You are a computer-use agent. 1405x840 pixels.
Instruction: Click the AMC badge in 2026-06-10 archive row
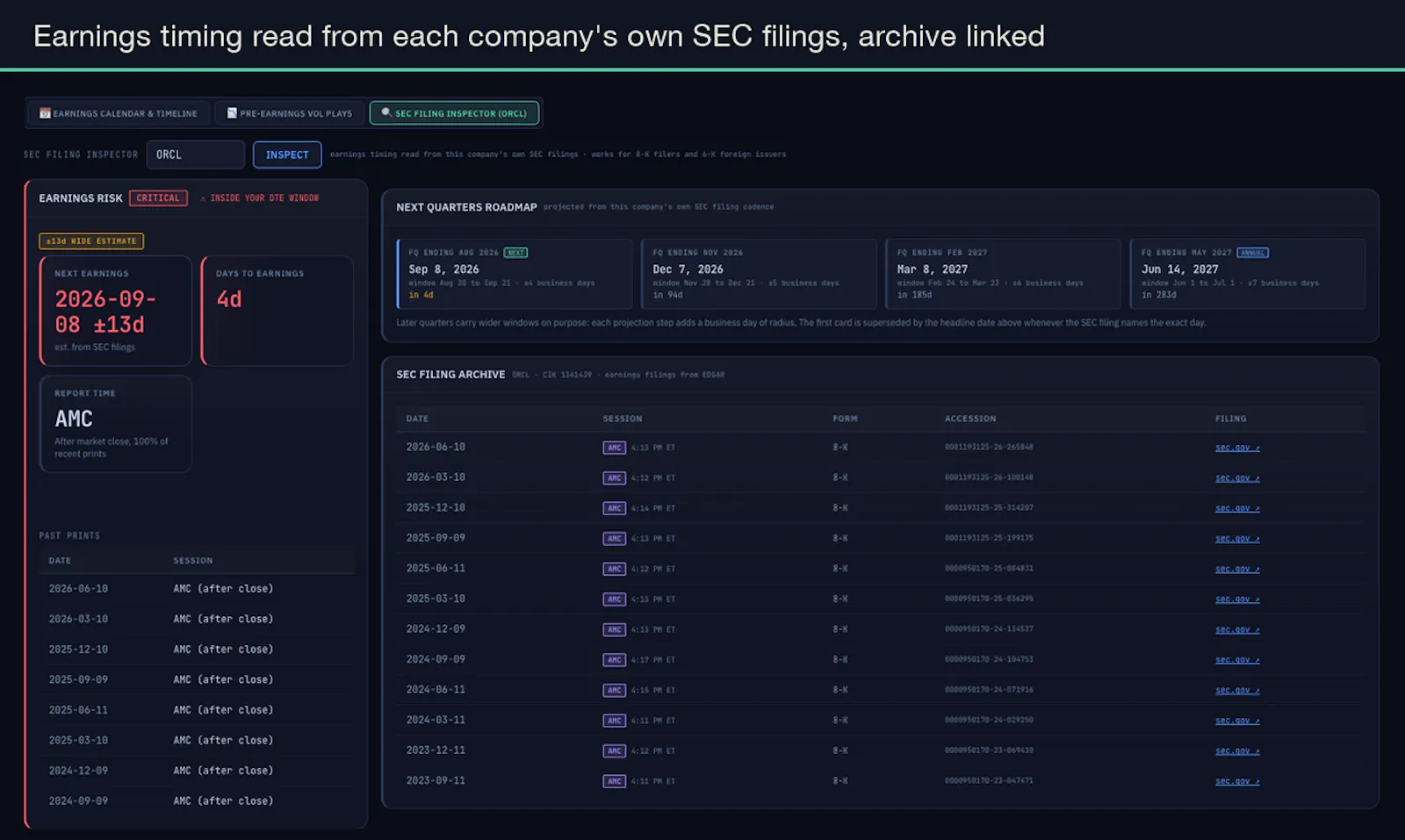tap(614, 448)
